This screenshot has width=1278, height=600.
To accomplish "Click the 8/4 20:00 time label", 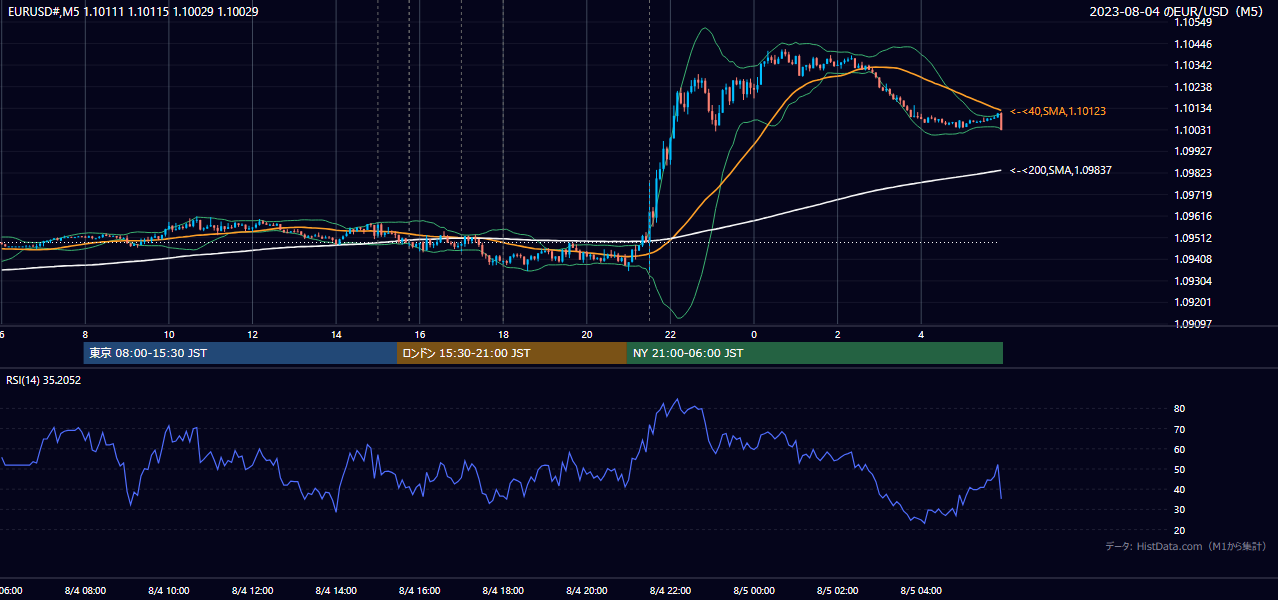I will click(587, 590).
